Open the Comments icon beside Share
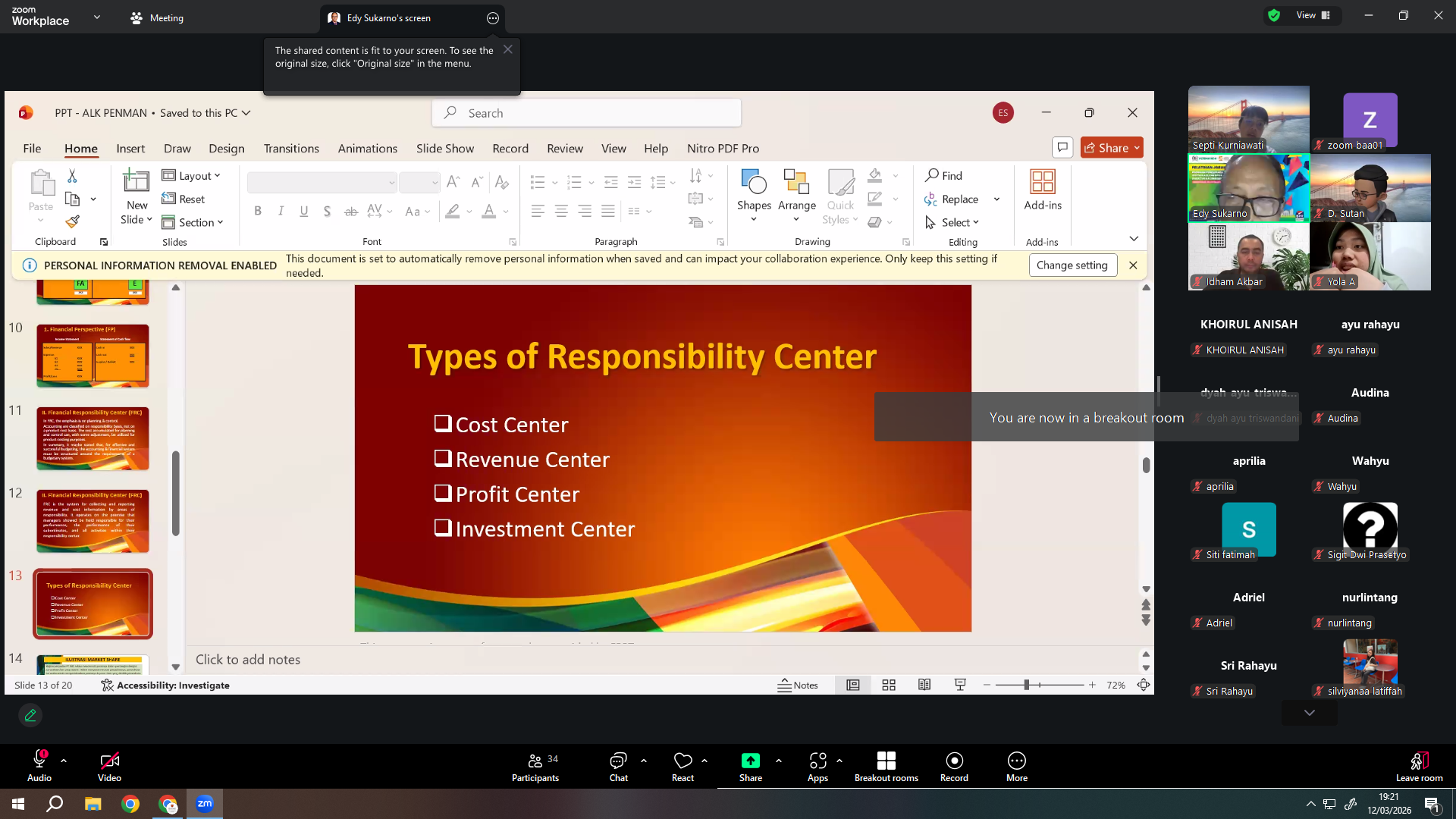Image resolution: width=1456 pixels, height=819 pixels. (1062, 147)
